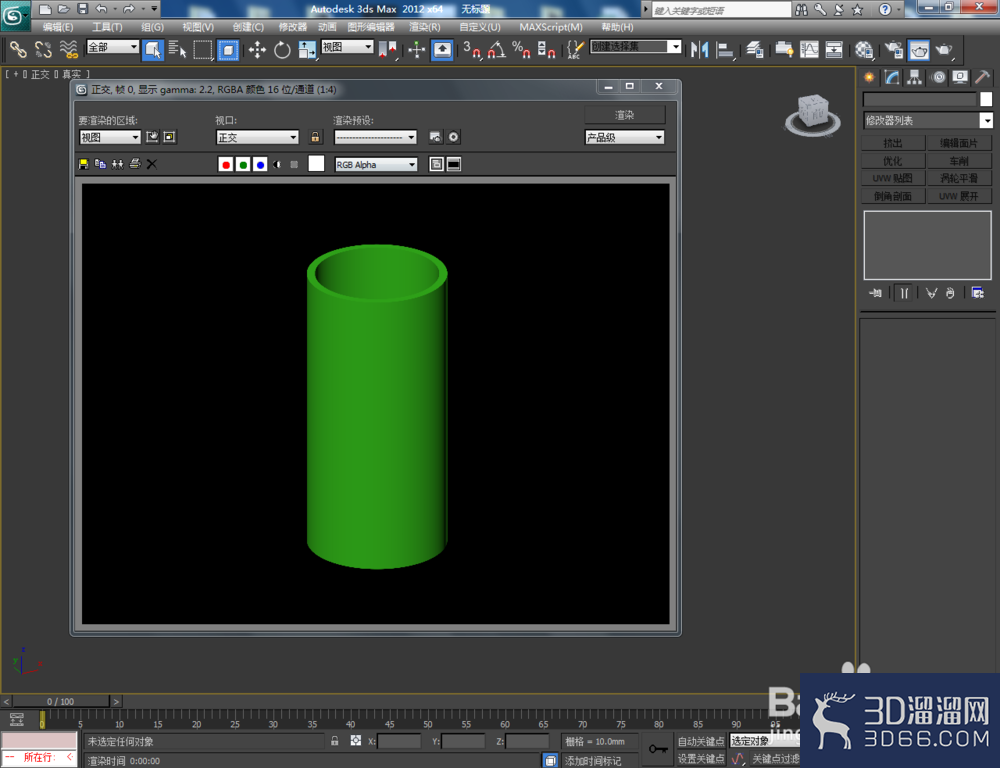Open the 编辑(E) menu
The width and height of the screenshot is (1000, 768).
pyautogui.click(x=58, y=27)
